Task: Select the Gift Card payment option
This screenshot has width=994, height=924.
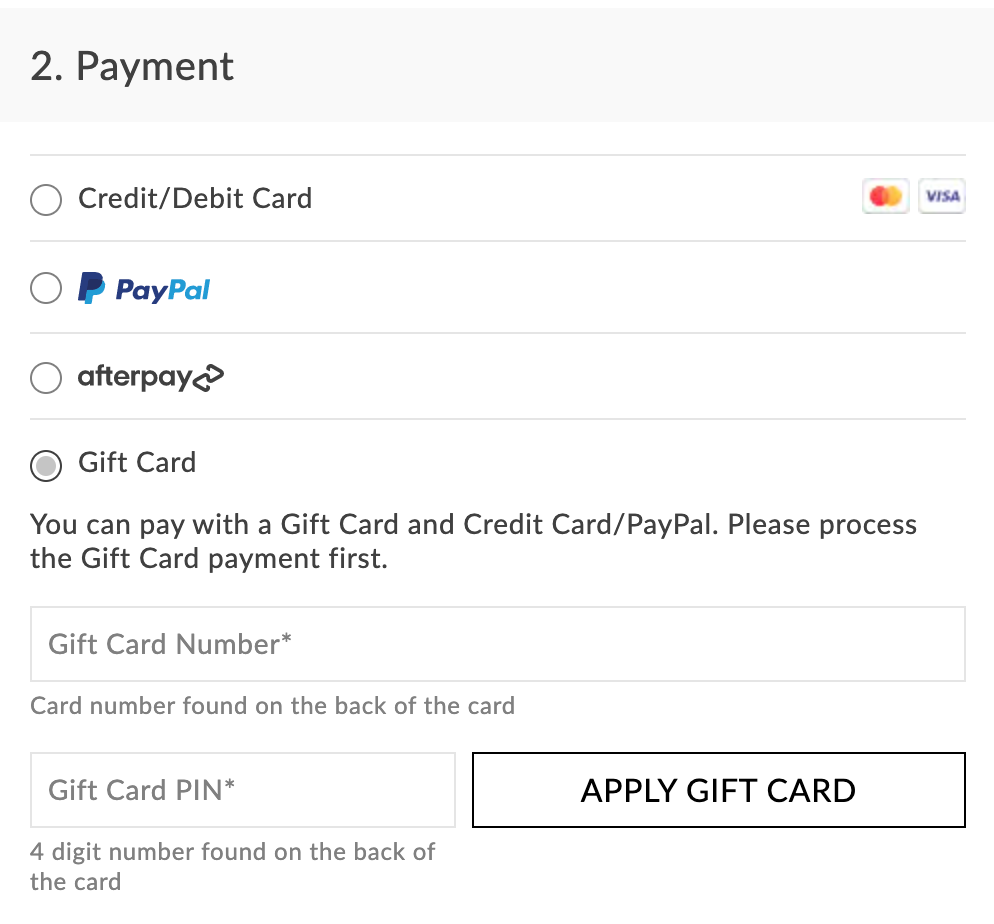Action: (46, 466)
